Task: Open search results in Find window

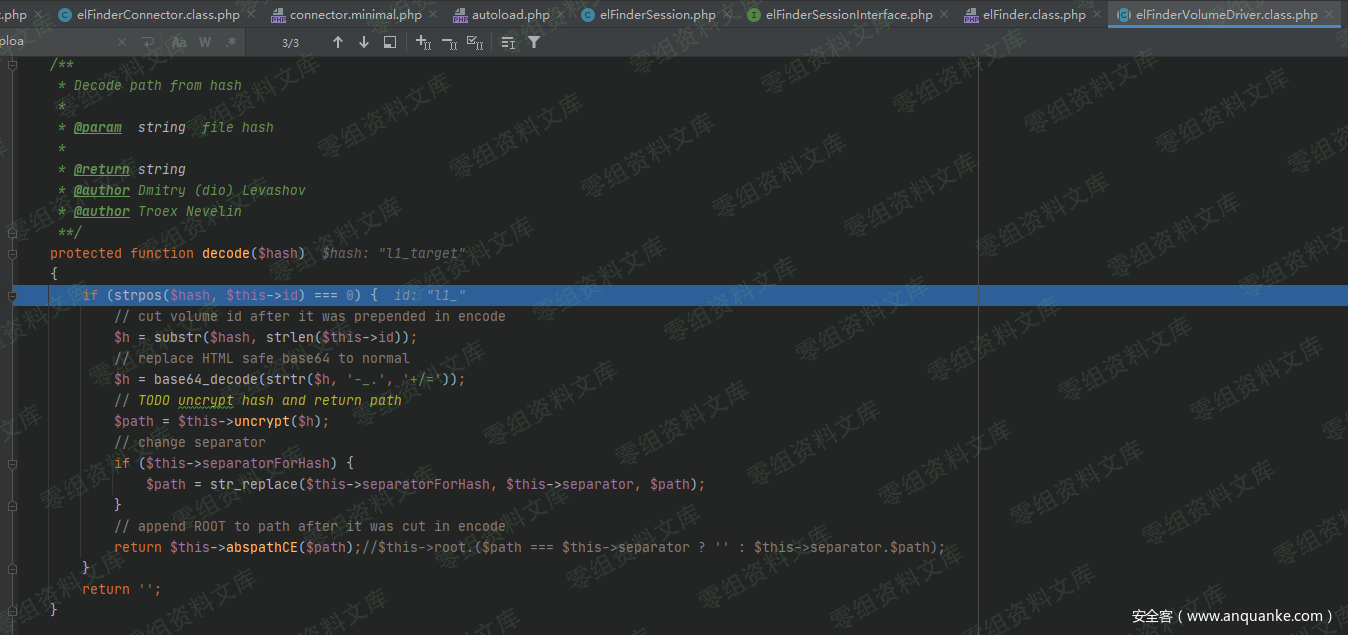Action: click(390, 42)
